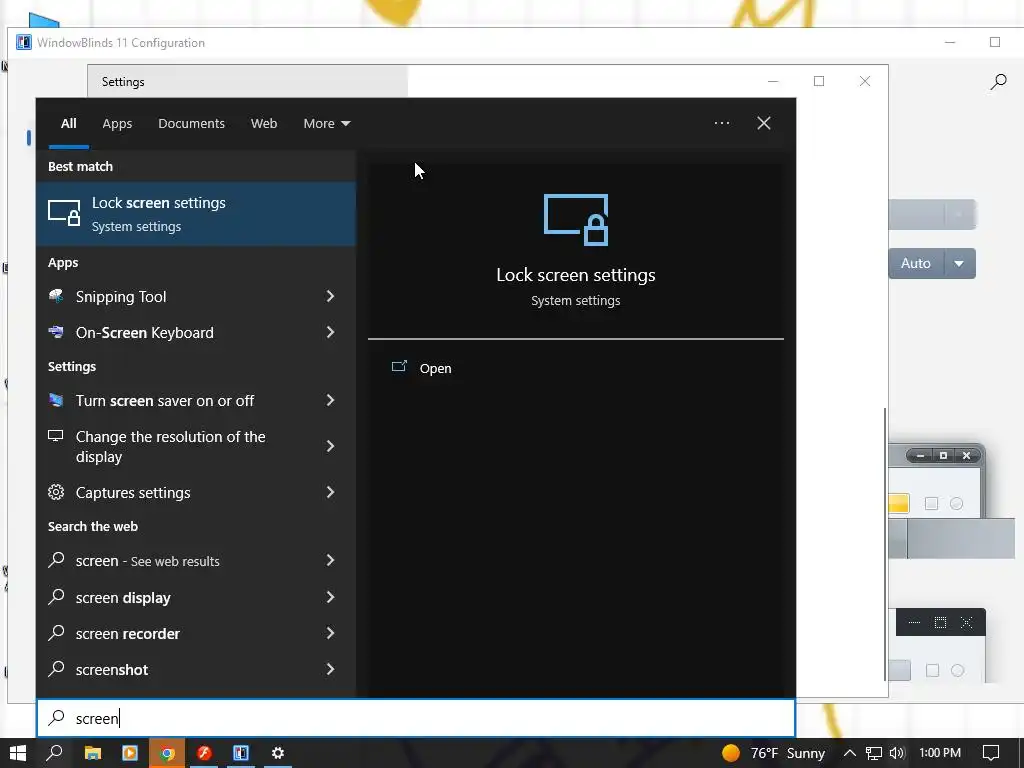Switch to WindowBlinds taskbar icon
This screenshot has width=1024, height=768.
(241, 753)
